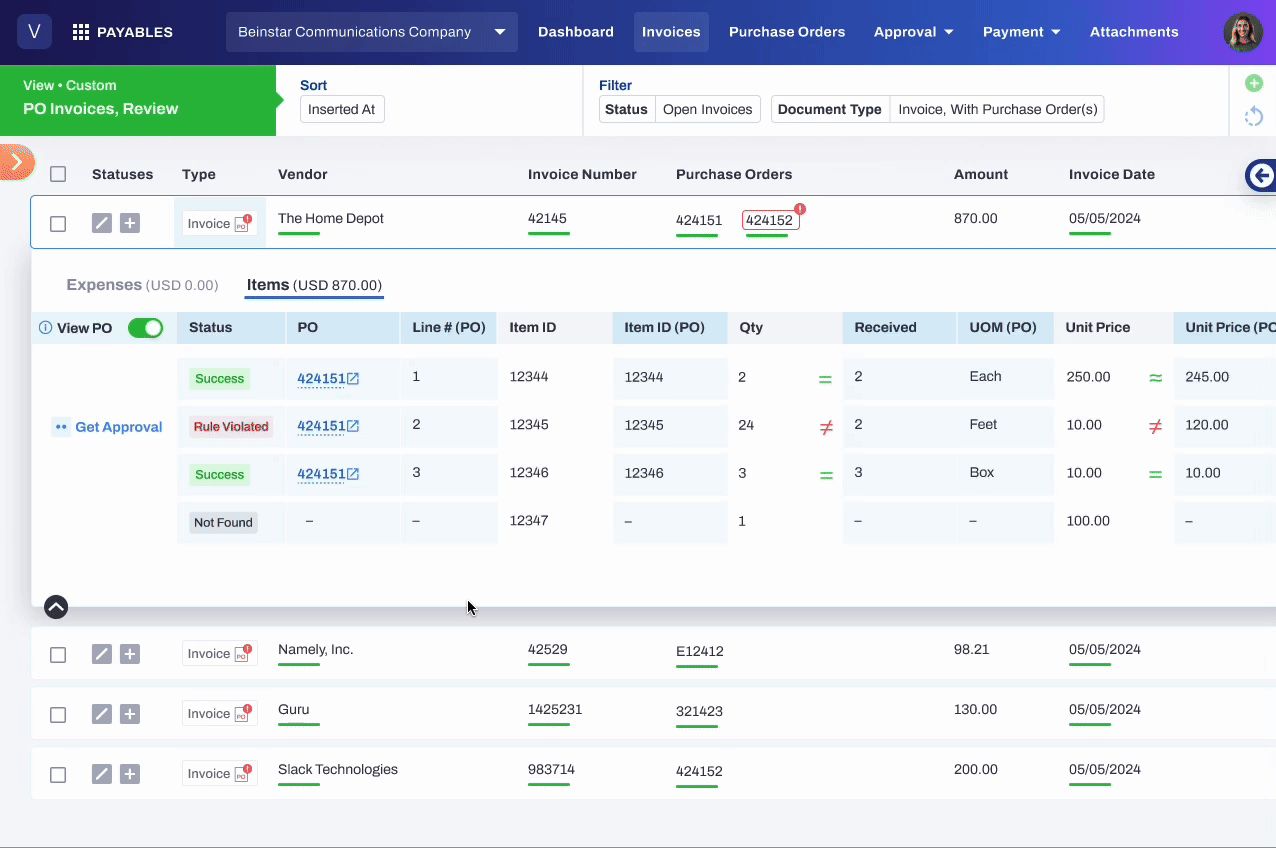Click Invoice PO type badge for Slack Technologies
This screenshot has height=848, width=1276.
[x=219, y=773]
